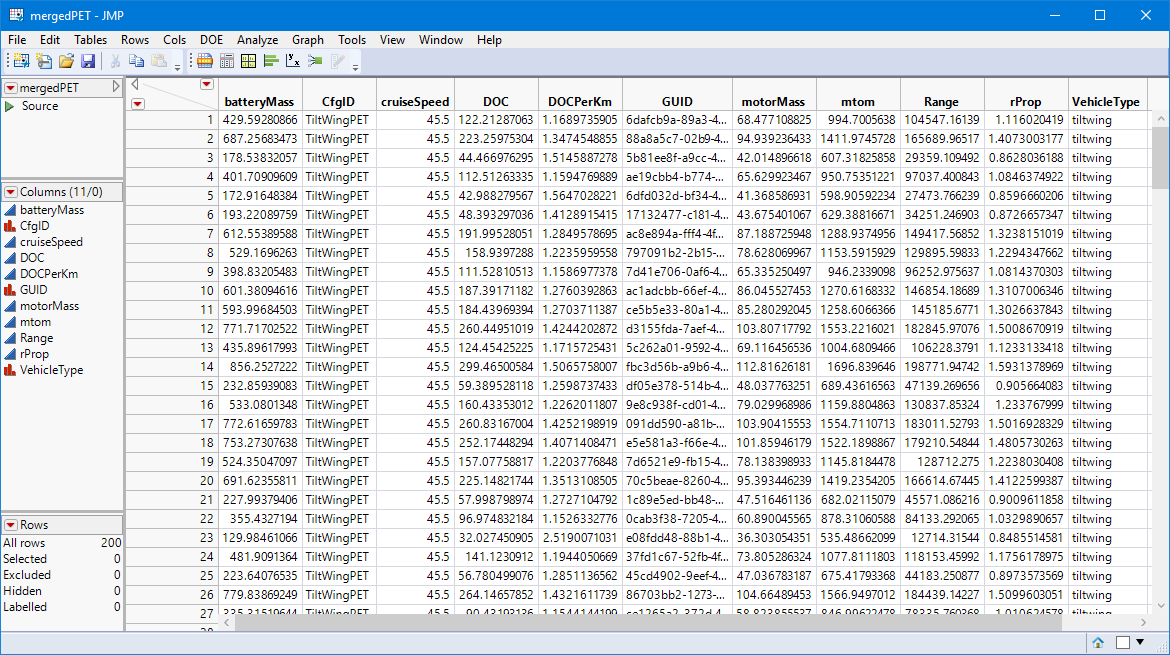This screenshot has width=1170, height=655.
Task: Open the Analyze menu
Action: point(257,40)
